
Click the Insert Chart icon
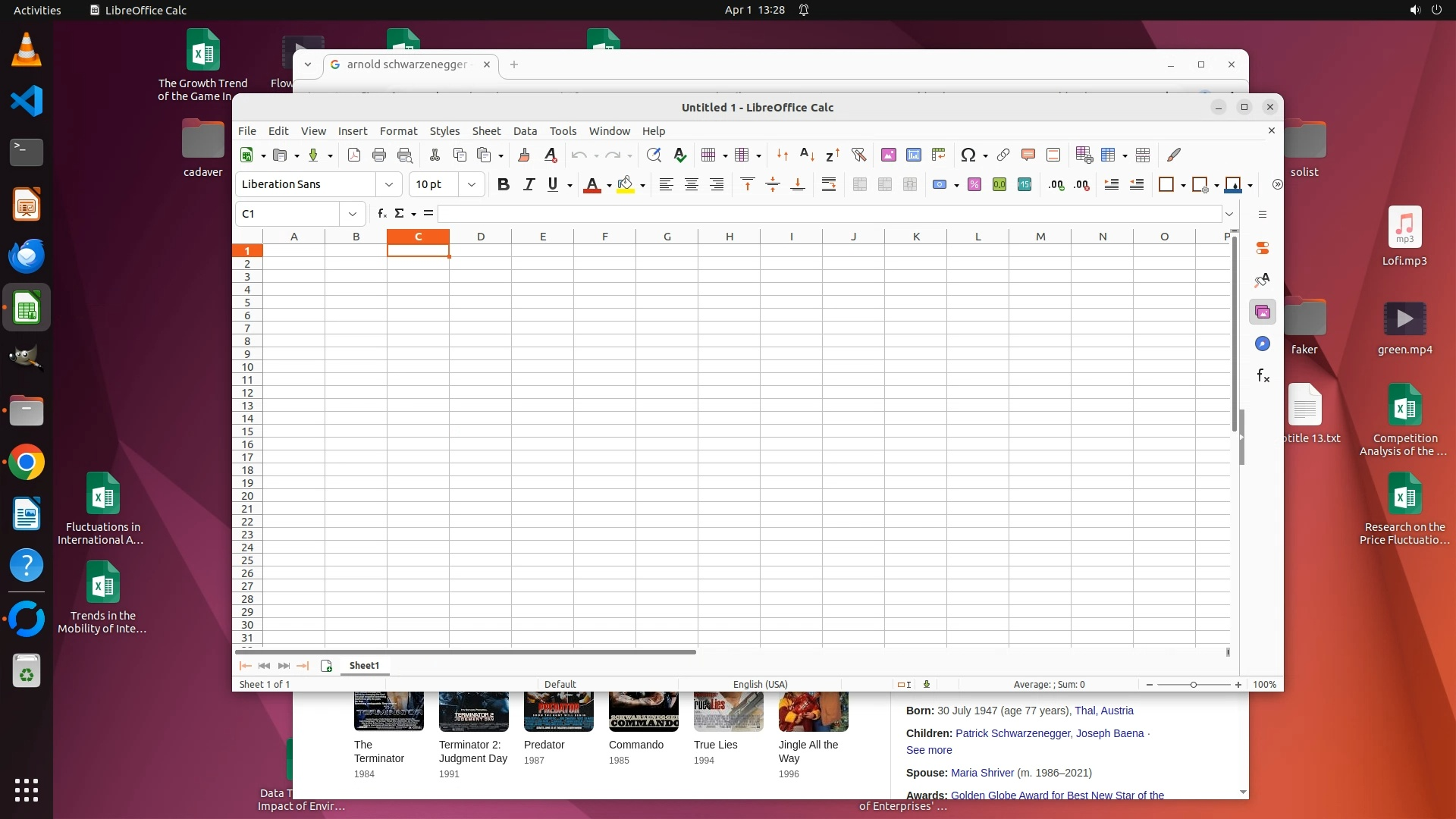[x=914, y=155]
